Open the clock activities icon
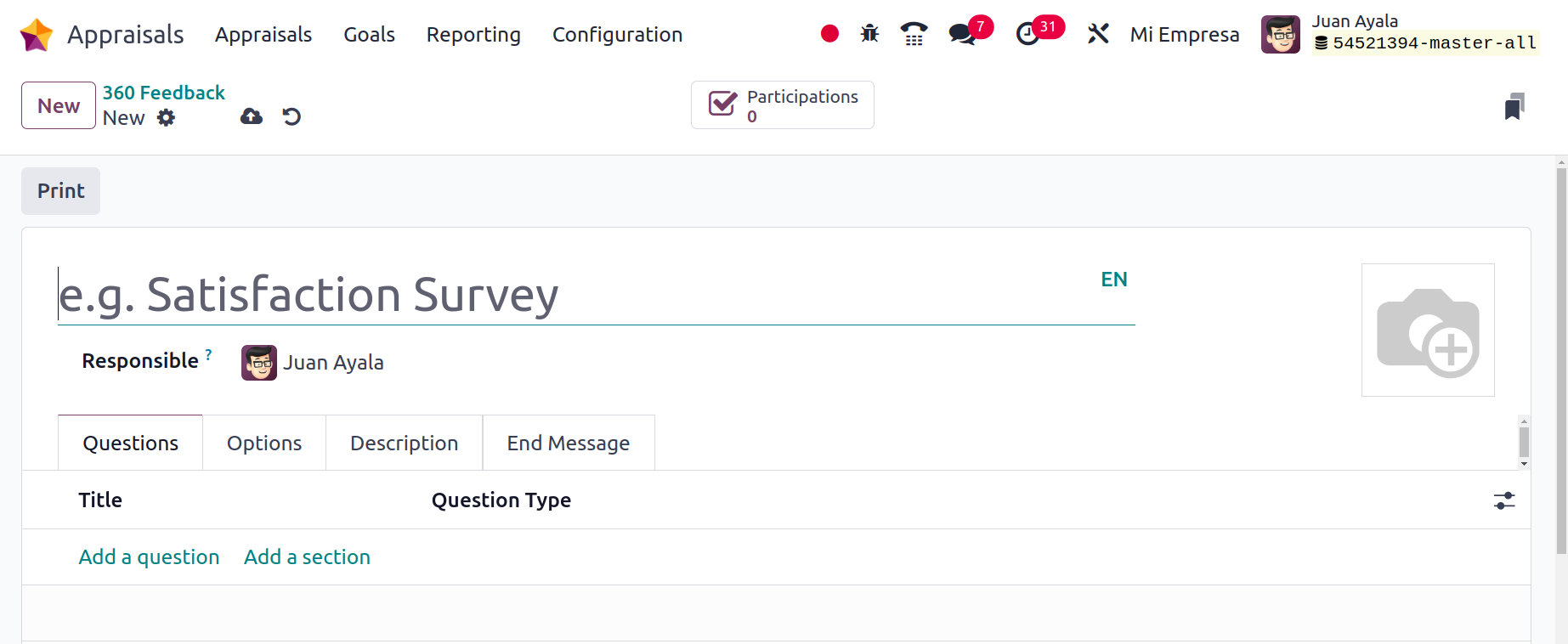 point(1027,34)
